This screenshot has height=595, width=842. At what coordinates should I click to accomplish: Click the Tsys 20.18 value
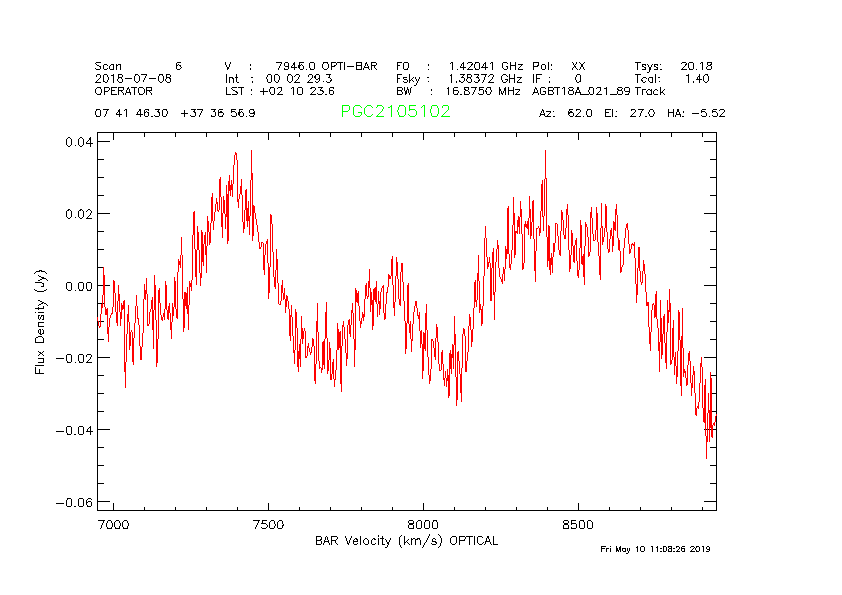(x=673, y=65)
